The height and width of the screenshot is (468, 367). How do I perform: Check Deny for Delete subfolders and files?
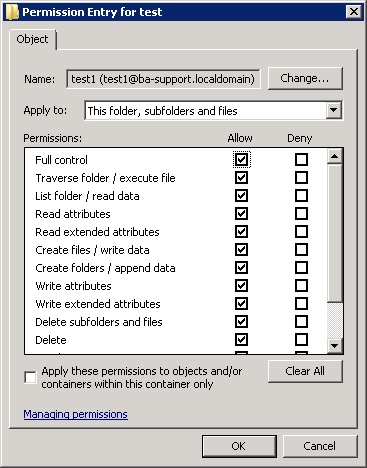(x=301, y=322)
